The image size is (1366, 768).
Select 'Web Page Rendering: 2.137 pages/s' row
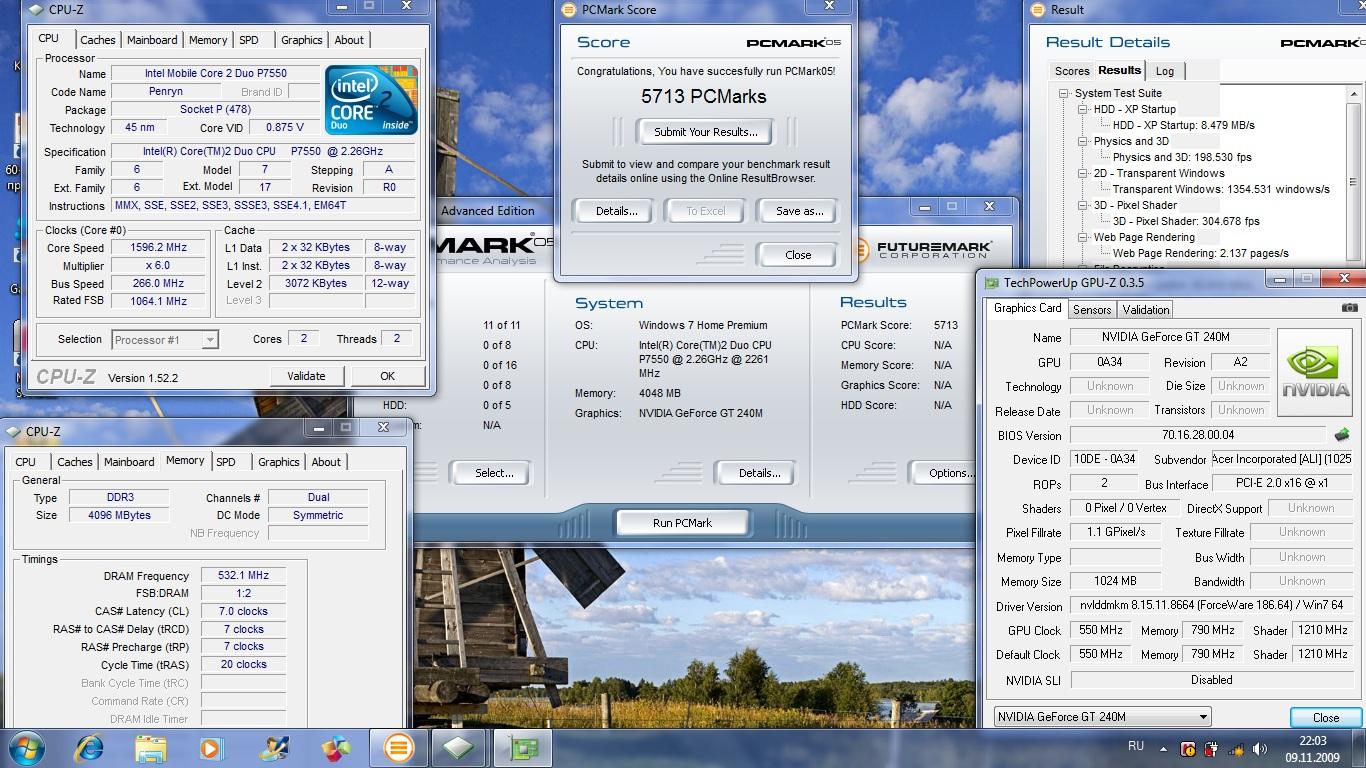[1200, 253]
